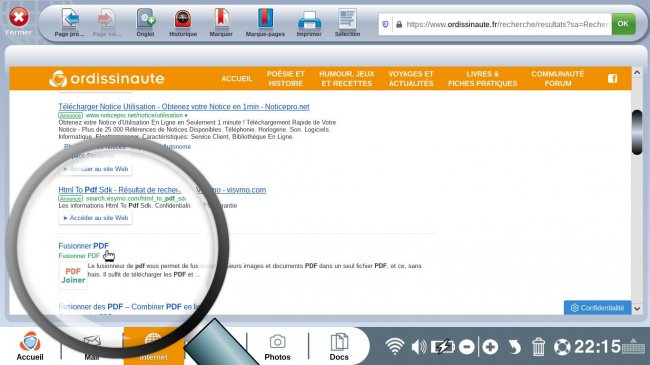
Task: Open the lifebuoy help icon
Action: (562, 347)
